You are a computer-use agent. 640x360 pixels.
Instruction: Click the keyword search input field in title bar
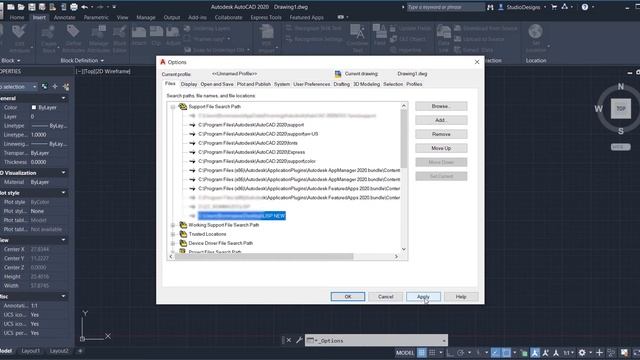[445, 7]
